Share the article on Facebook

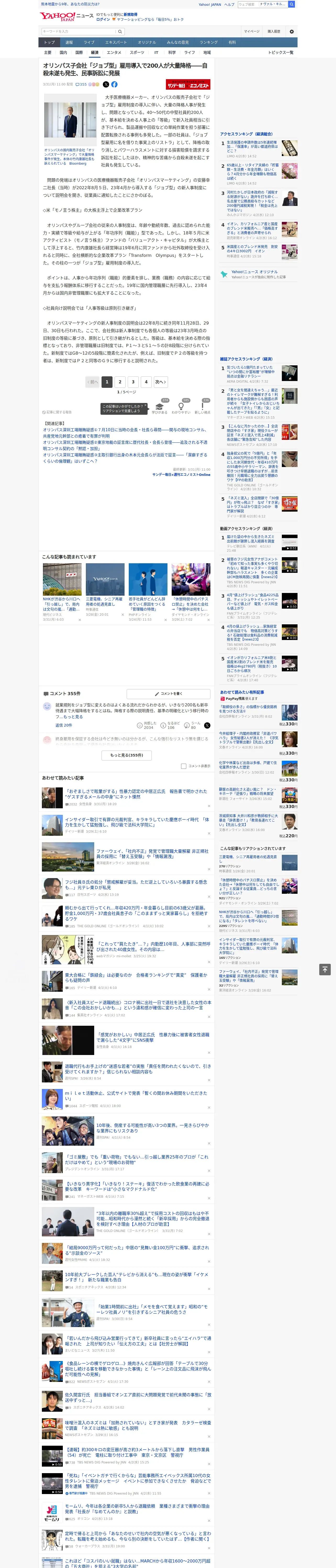(114, 85)
